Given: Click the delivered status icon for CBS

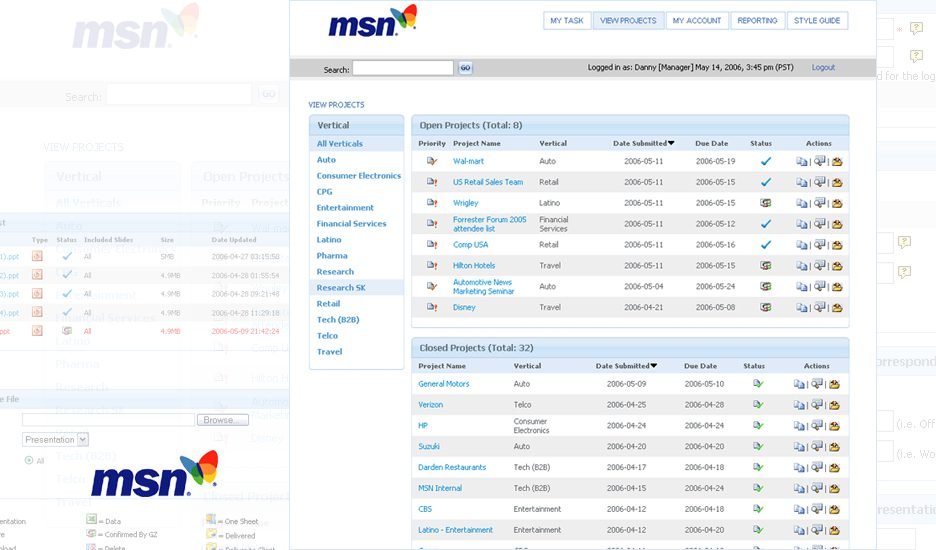Looking at the screenshot, I should [758, 509].
